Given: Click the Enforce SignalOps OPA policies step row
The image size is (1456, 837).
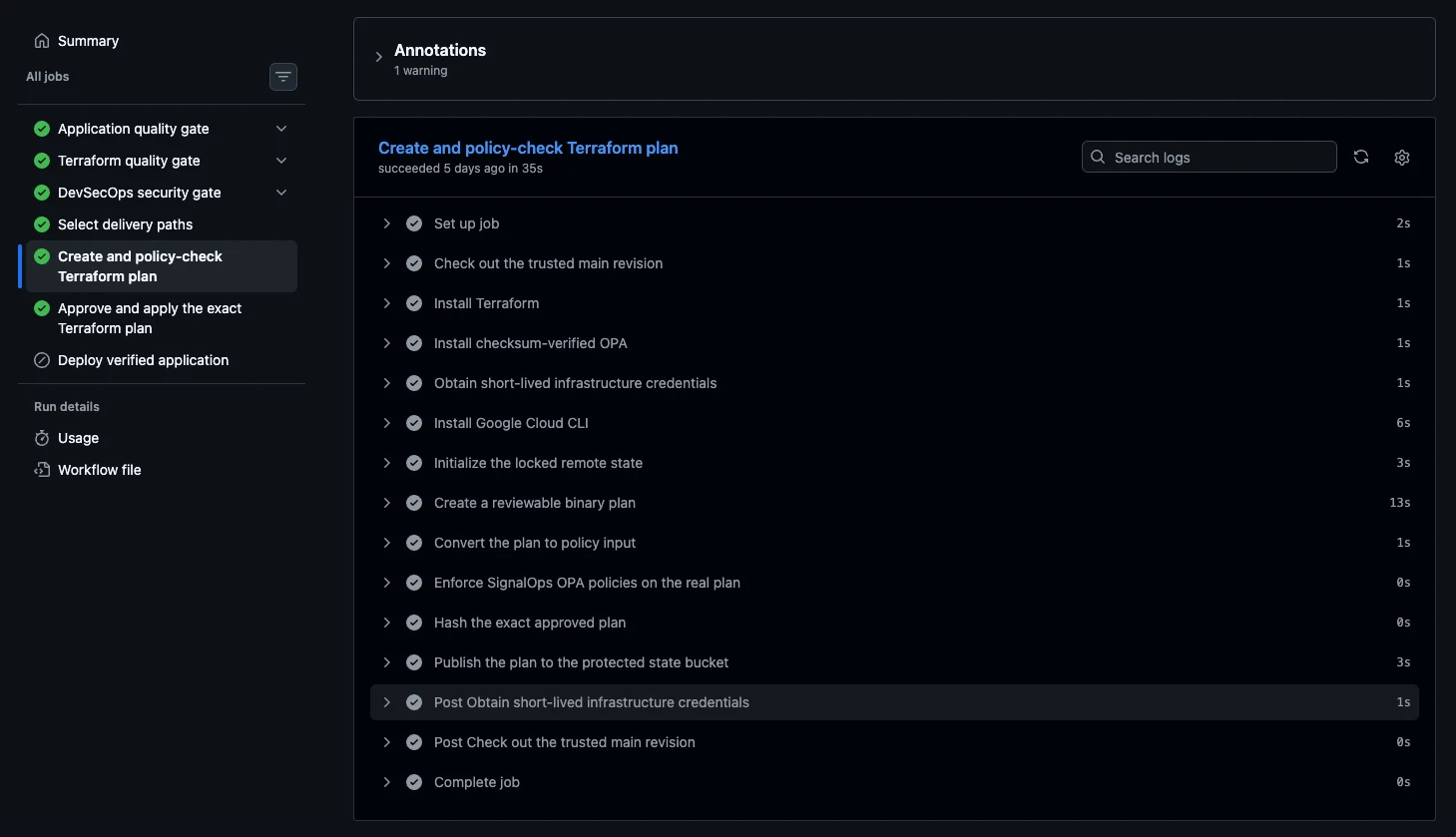Looking at the screenshot, I should 894,583.
